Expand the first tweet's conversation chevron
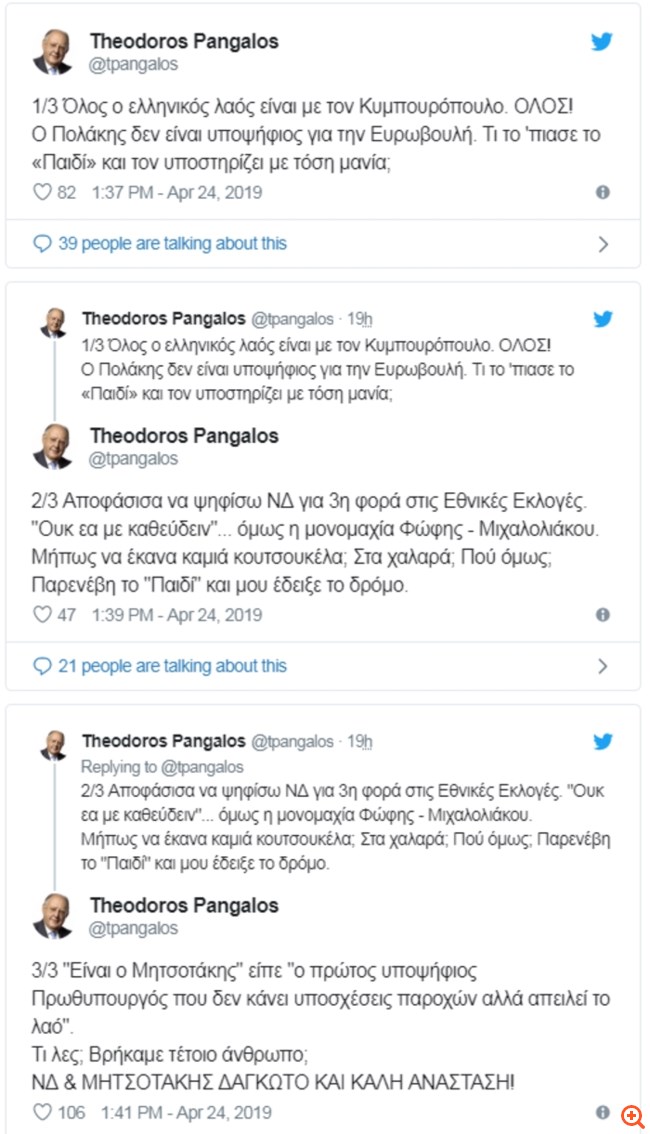This screenshot has width=650, height=1134. tap(603, 243)
